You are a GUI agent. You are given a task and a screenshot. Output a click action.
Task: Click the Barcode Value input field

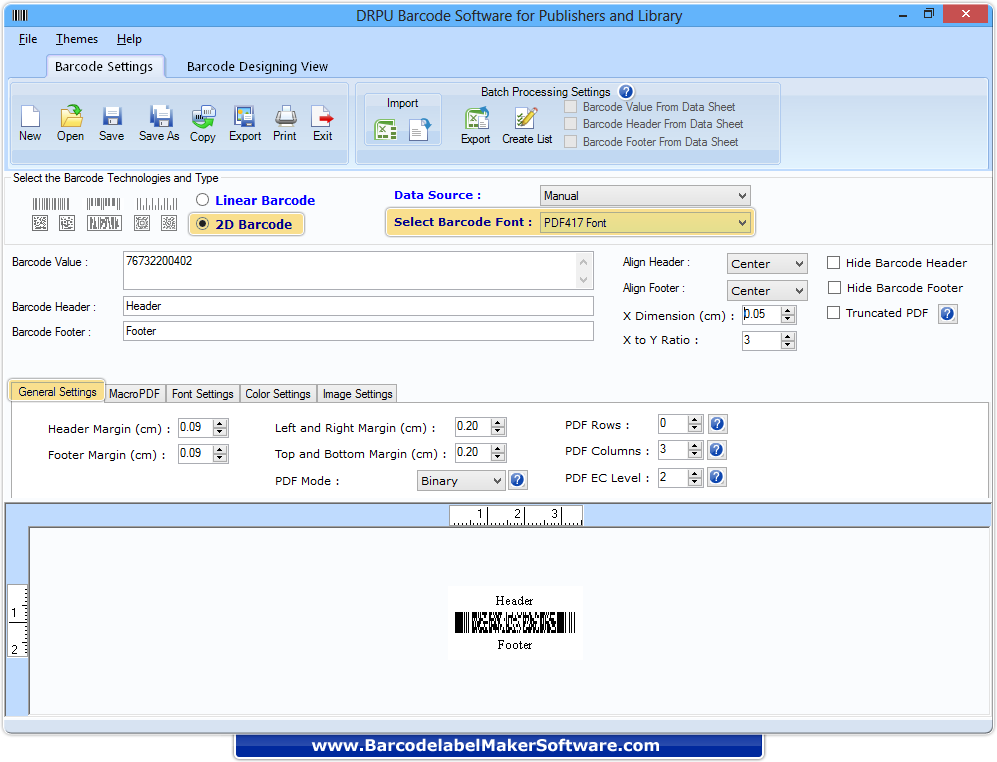[358, 270]
